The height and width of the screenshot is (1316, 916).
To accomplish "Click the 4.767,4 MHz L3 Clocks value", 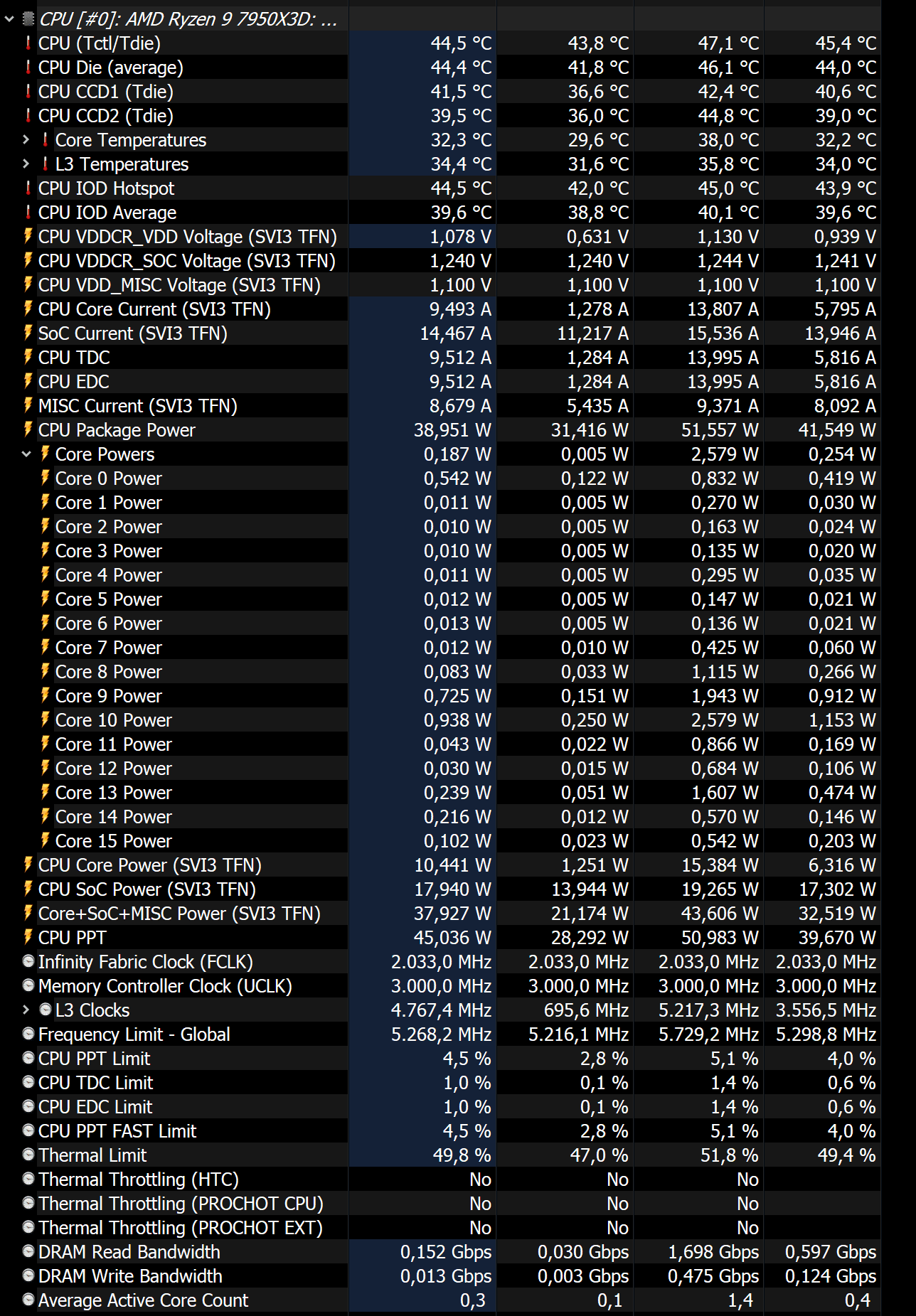I will click(441, 1010).
